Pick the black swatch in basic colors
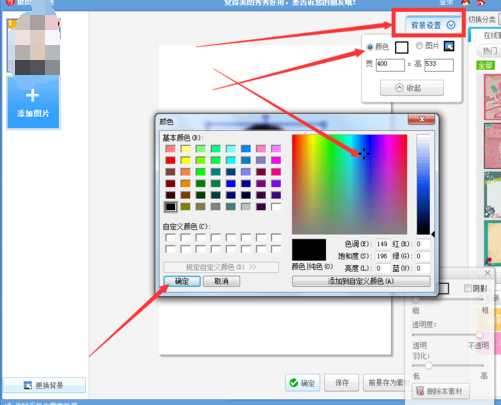501x405 pixels. click(170, 207)
